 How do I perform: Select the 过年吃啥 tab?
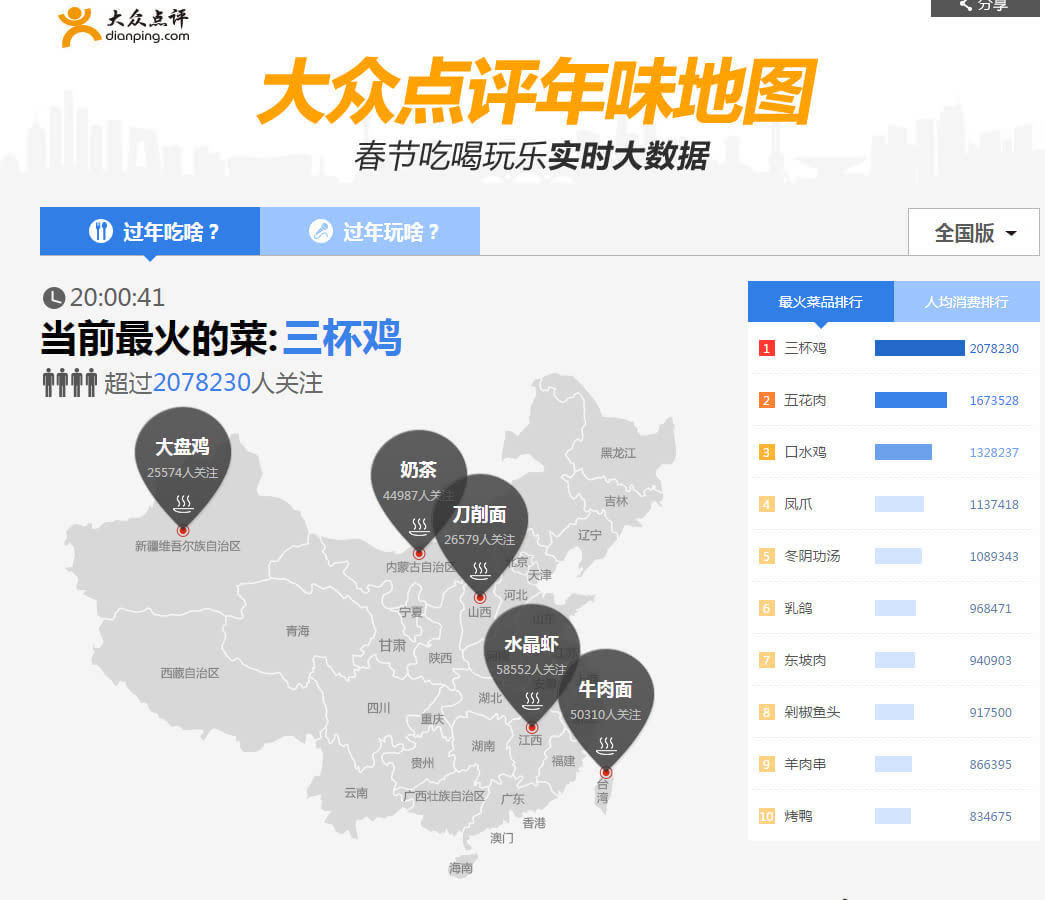pos(150,231)
